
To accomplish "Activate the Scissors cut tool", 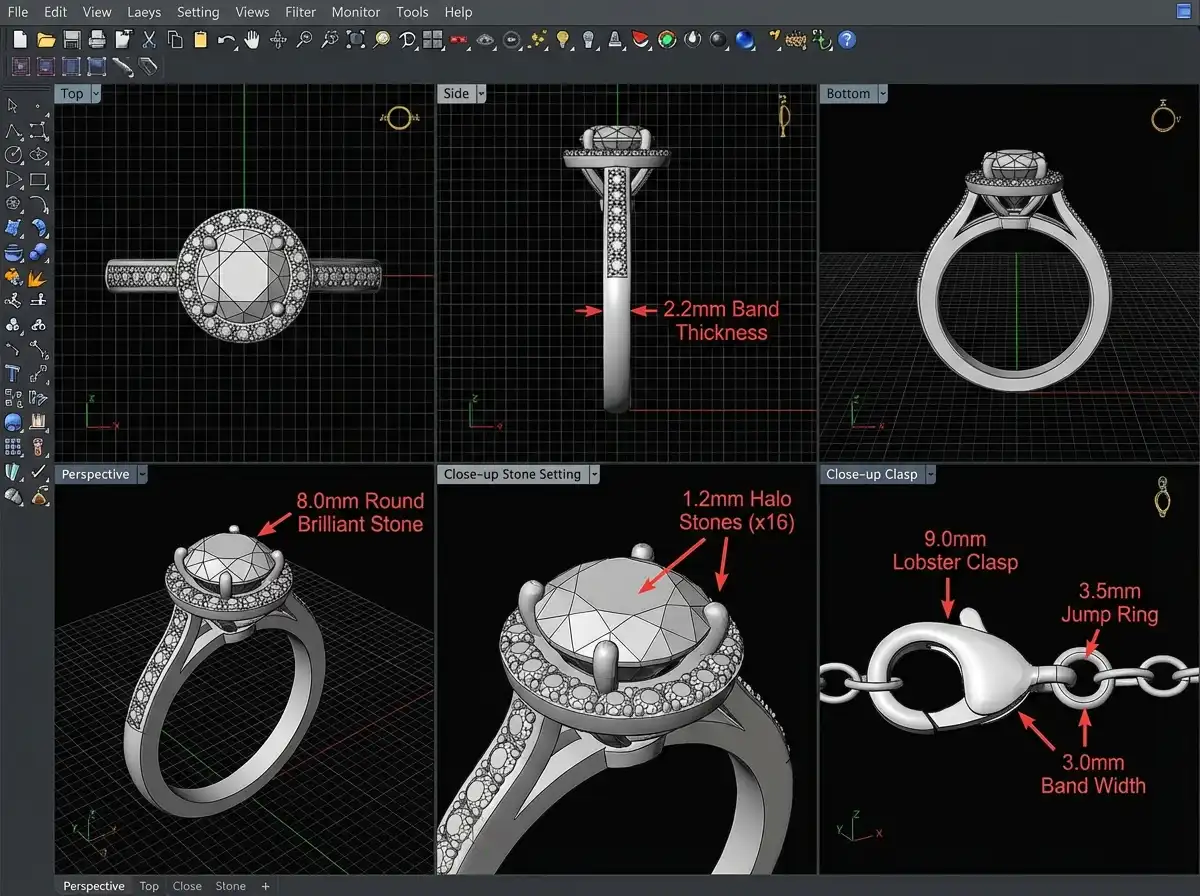I will (x=148, y=40).
